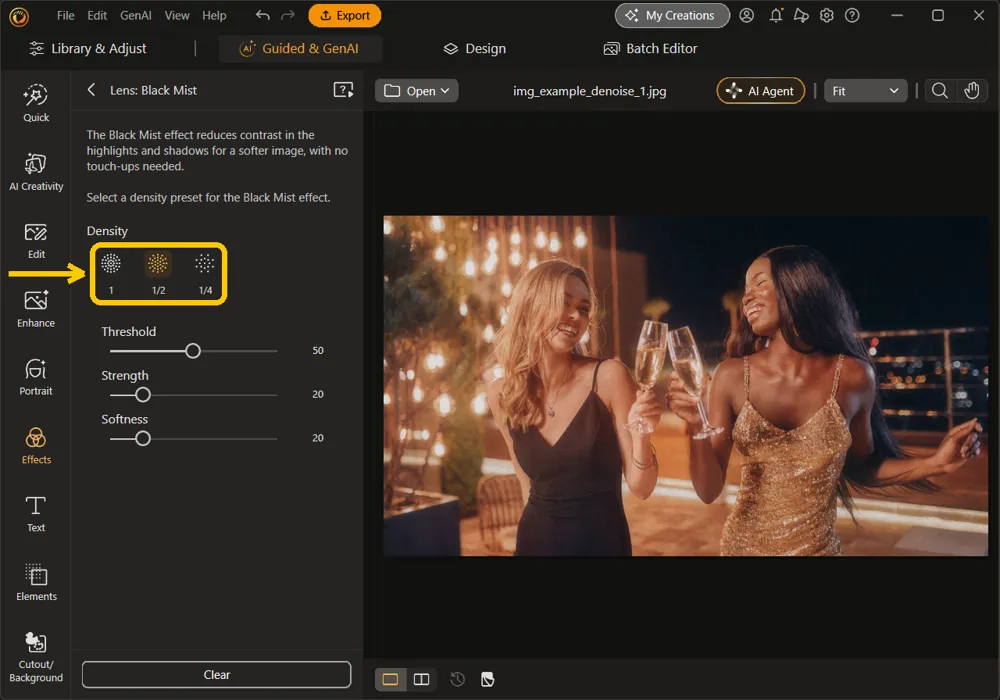Image resolution: width=1000 pixels, height=700 pixels.
Task: Open the Enhance panel
Action: pyautogui.click(x=36, y=309)
